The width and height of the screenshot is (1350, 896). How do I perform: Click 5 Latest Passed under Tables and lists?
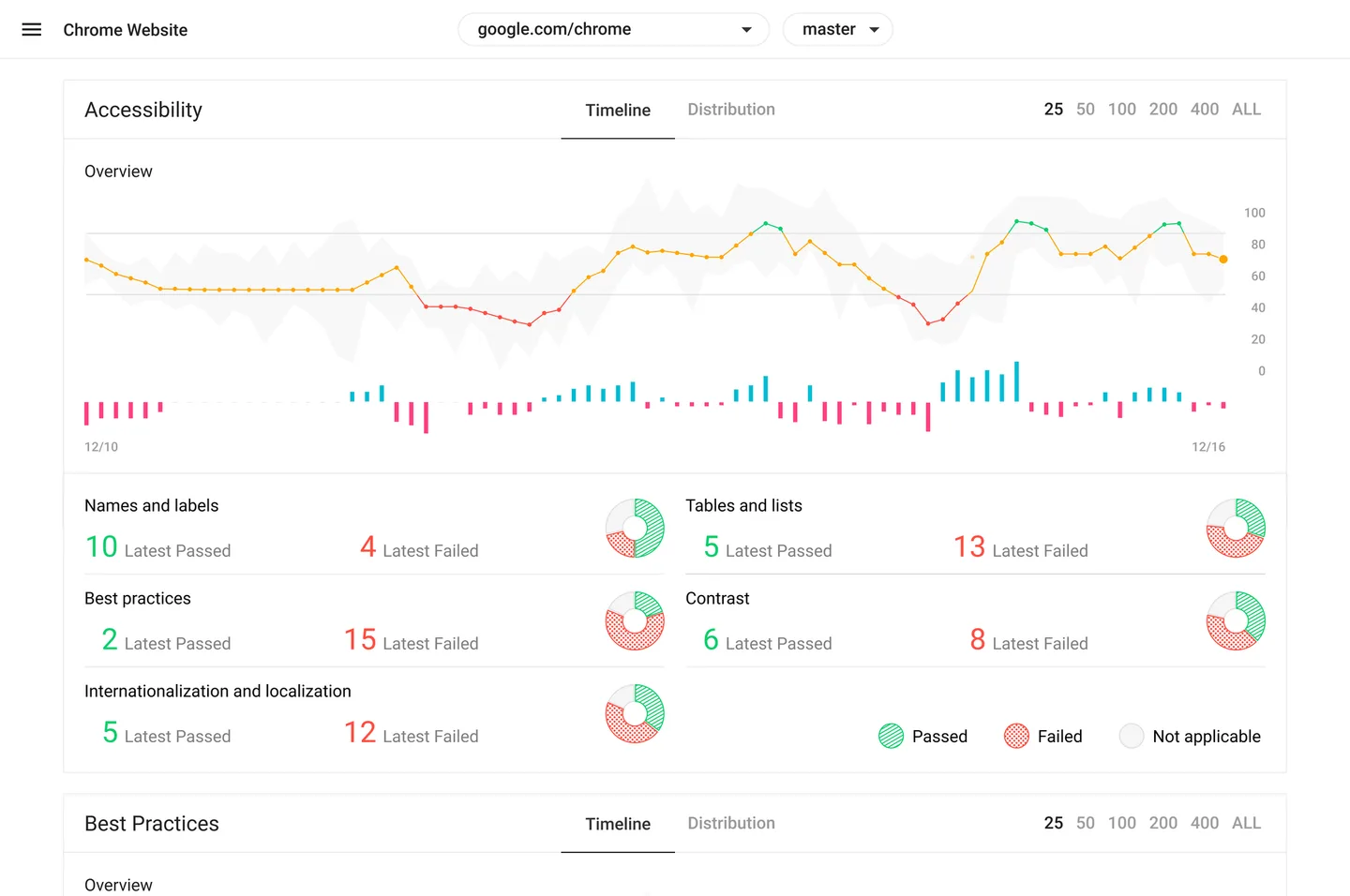pyautogui.click(x=768, y=547)
